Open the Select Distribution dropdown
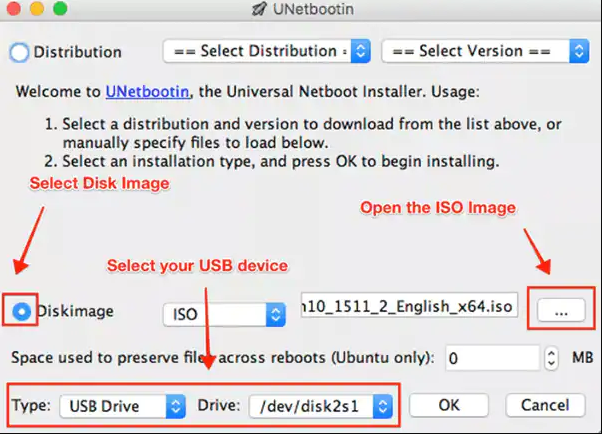This screenshot has height=434, width=602. [267, 51]
